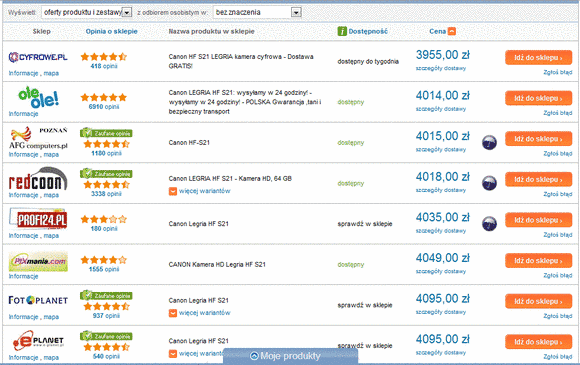
Task: Open '180 opinii' reviews link
Action: tap(104, 229)
